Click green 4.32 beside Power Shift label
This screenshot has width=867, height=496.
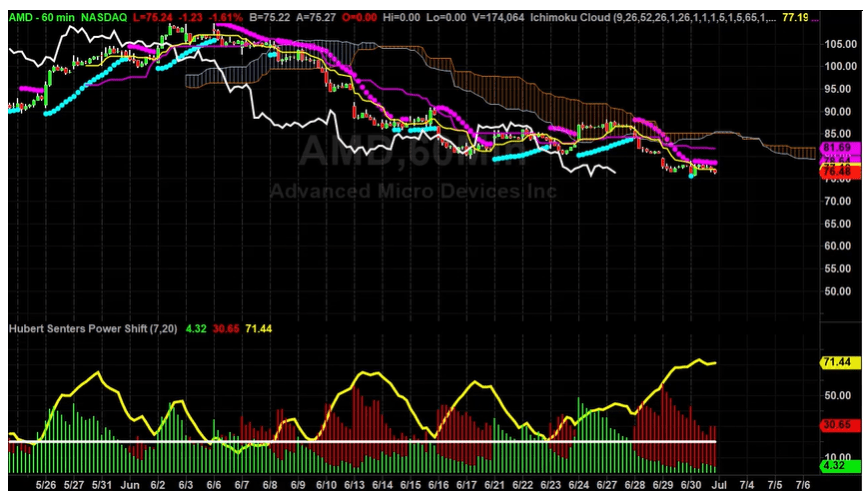point(196,329)
